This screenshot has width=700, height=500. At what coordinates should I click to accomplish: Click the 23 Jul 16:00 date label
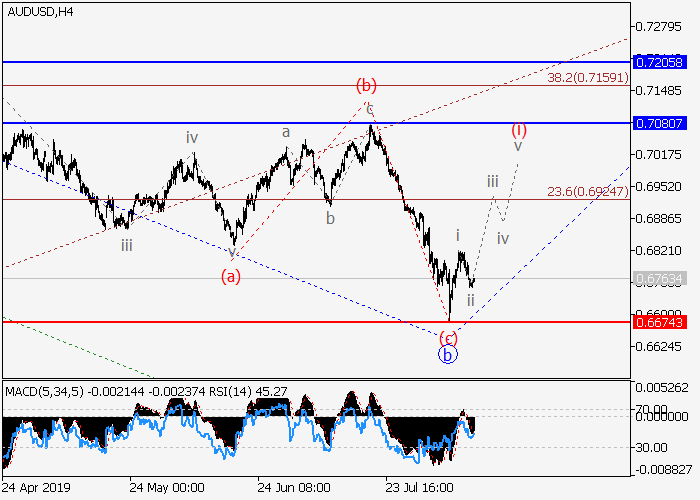pyautogui.click(x=420, y=487)
